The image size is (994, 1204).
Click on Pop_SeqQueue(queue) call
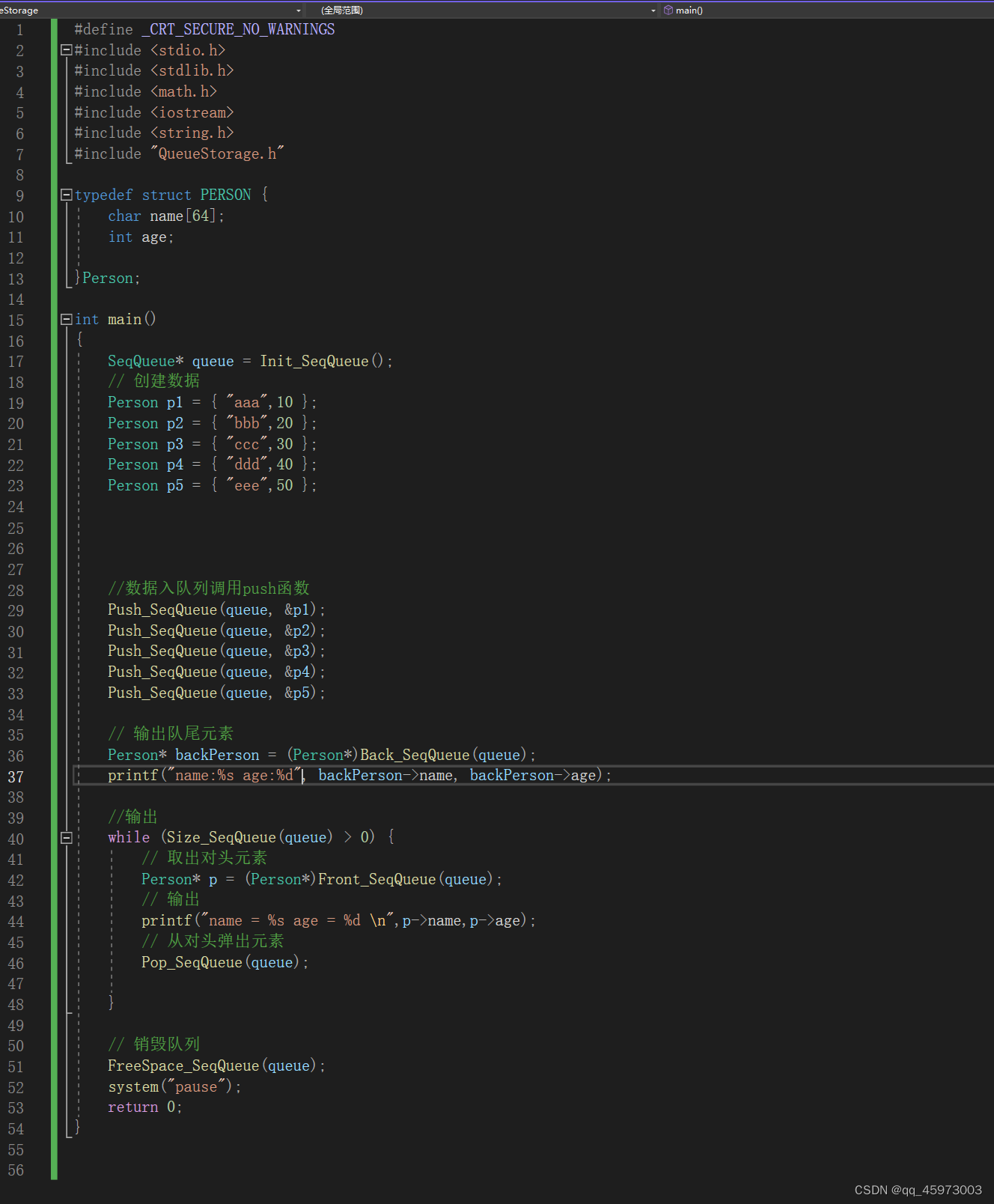tap(225, 962)
